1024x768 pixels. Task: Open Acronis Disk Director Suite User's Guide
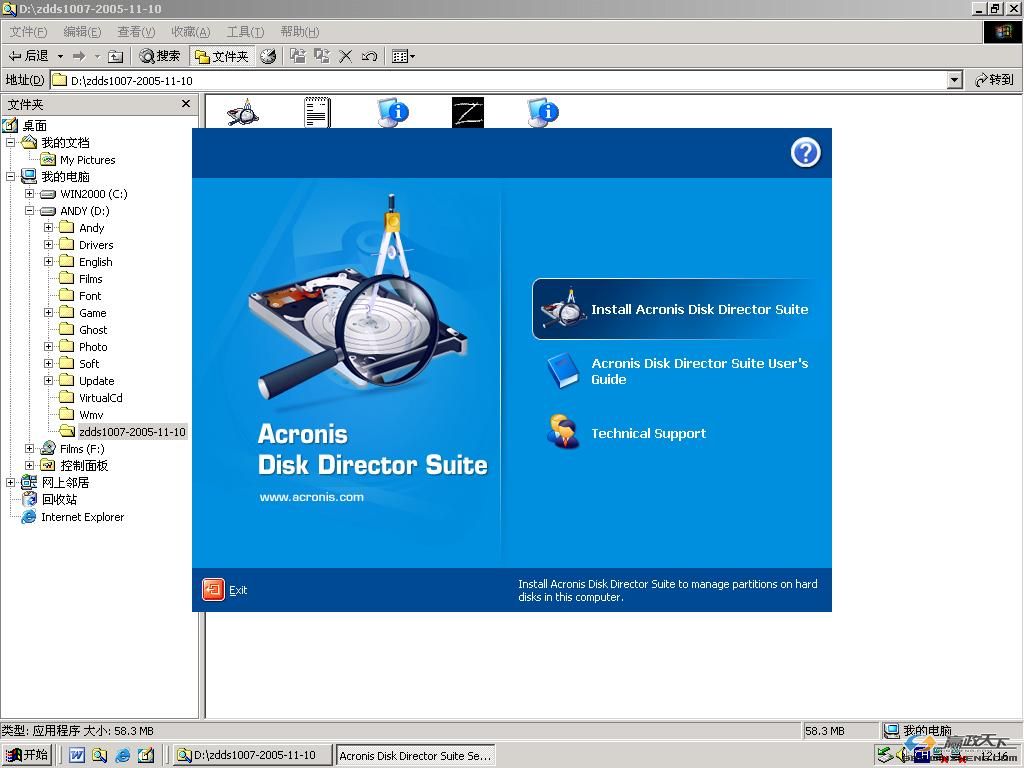click(699, 371)
